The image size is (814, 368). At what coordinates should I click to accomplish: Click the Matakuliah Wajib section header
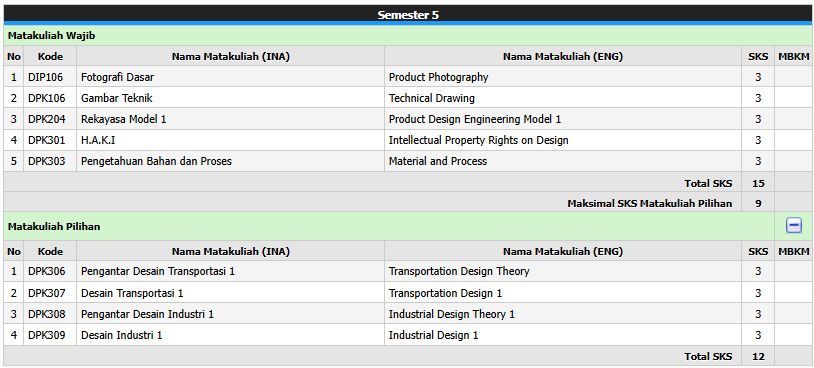(x=408, y=36)
